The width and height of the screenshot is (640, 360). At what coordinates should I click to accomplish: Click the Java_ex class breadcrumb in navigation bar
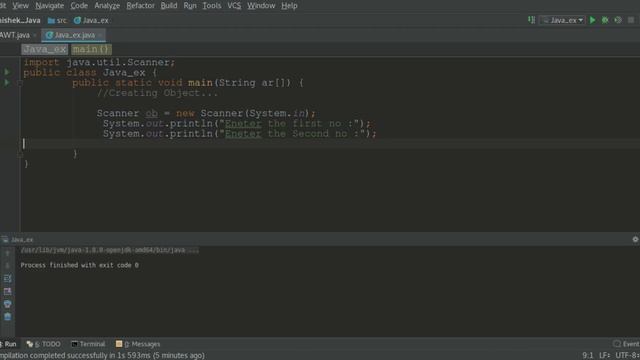[x=91, y=20]
